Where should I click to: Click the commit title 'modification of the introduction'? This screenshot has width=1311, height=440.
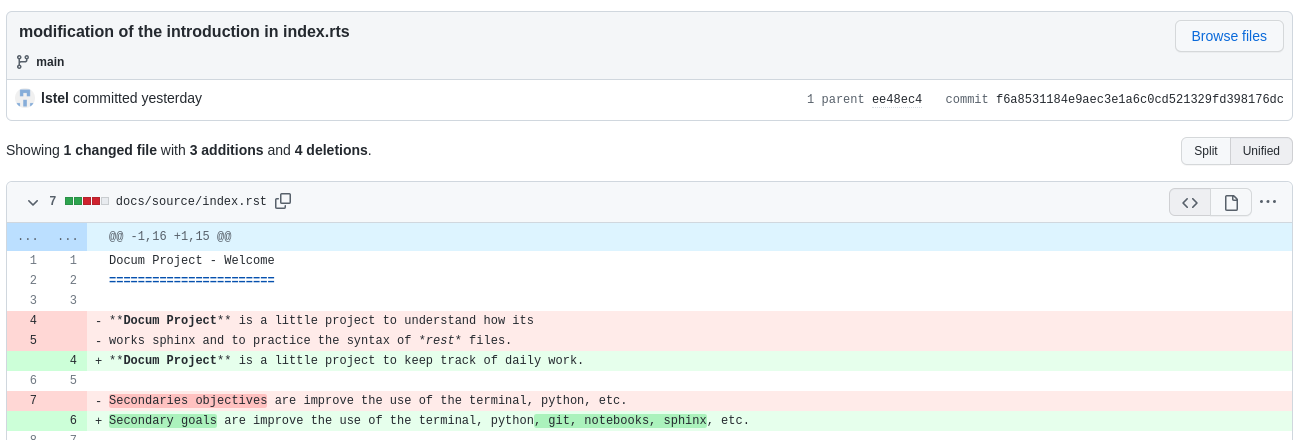pyautogui.click(x=184, y=31)
